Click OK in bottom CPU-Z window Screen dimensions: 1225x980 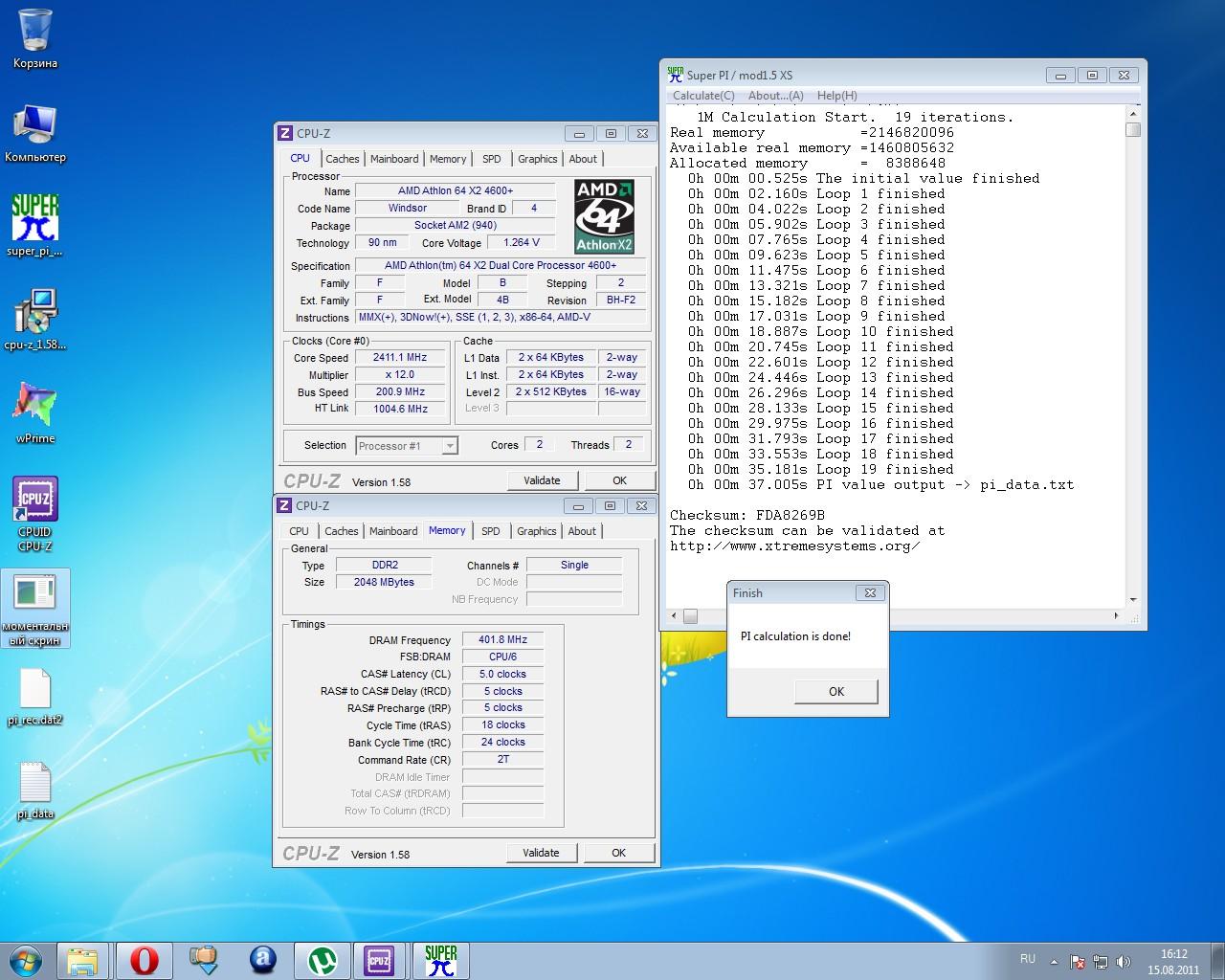pos(618,853)
